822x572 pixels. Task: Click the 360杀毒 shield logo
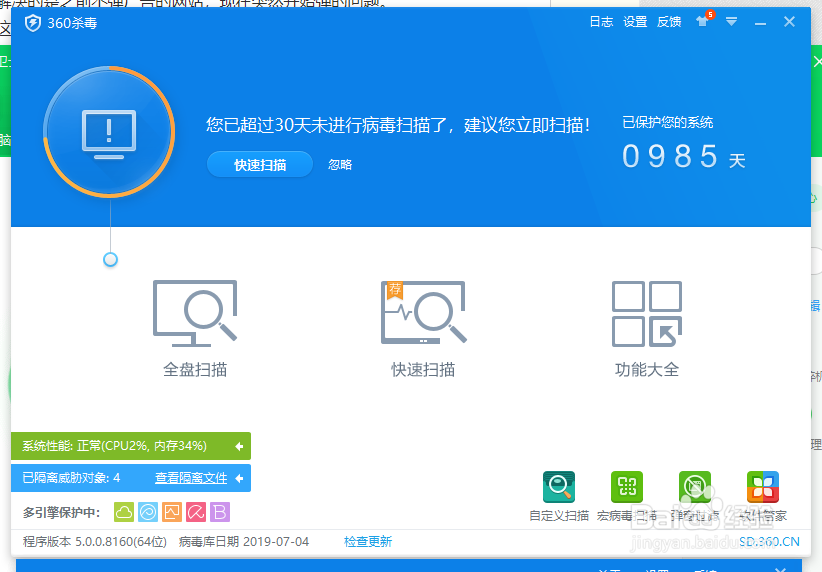(33, 23)
